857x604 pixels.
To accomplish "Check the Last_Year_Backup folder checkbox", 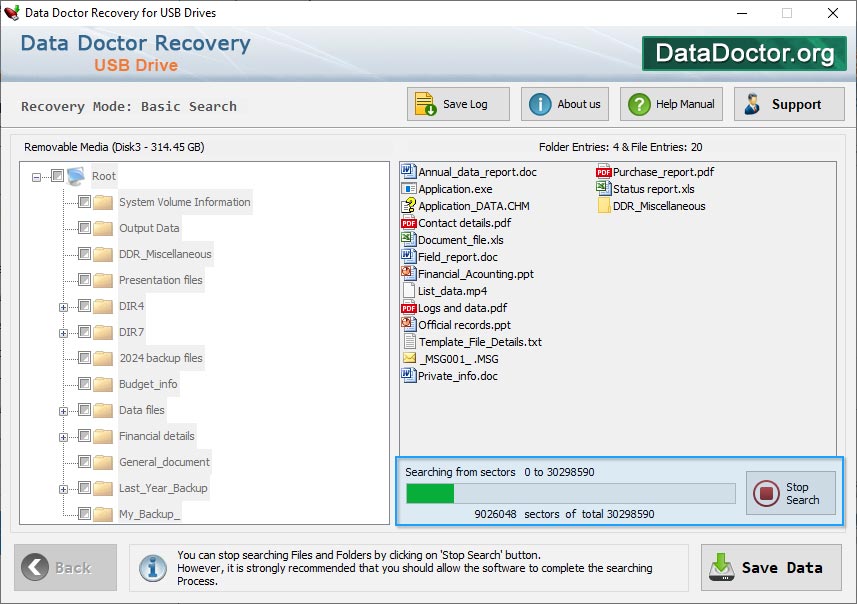I will 84,487.
